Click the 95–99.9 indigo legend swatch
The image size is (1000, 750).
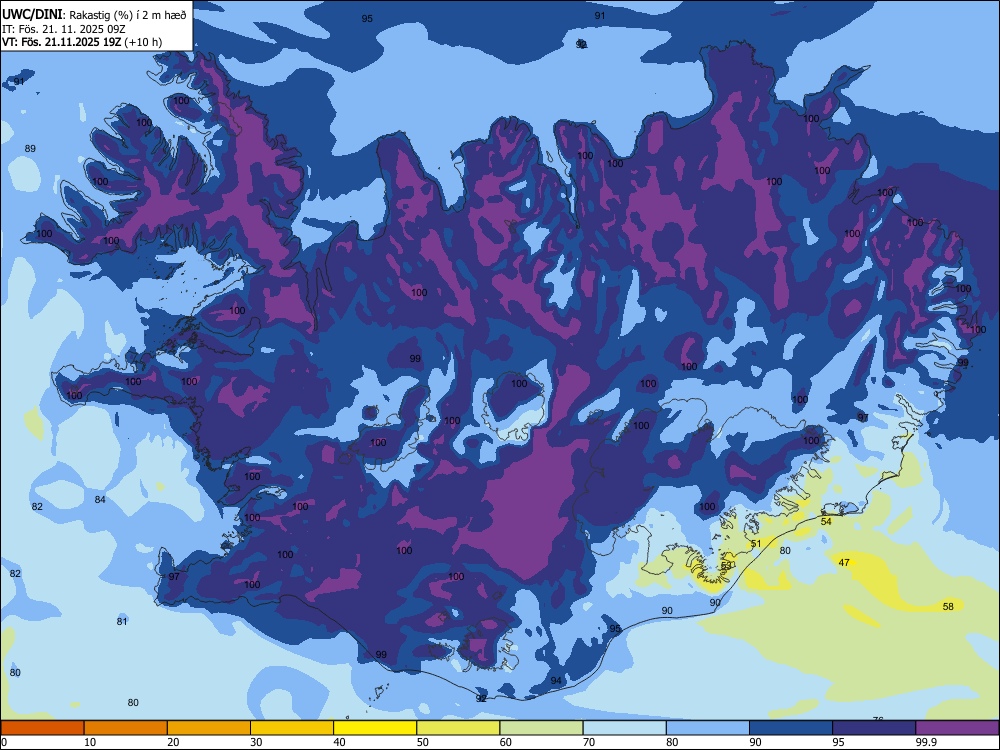click(874, 728)
